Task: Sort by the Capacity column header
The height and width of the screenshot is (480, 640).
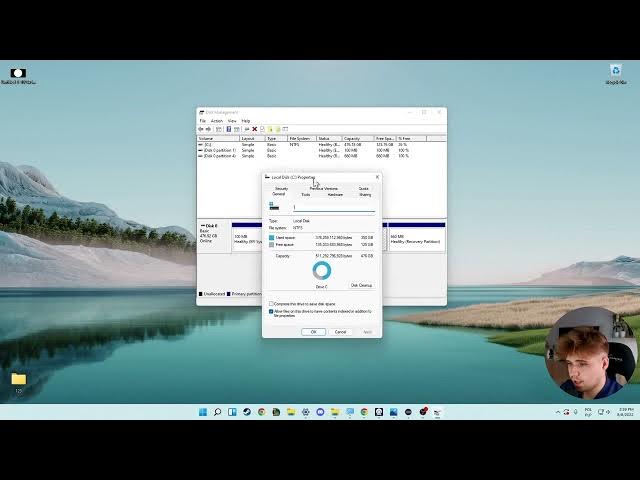Action: (358, 139)
